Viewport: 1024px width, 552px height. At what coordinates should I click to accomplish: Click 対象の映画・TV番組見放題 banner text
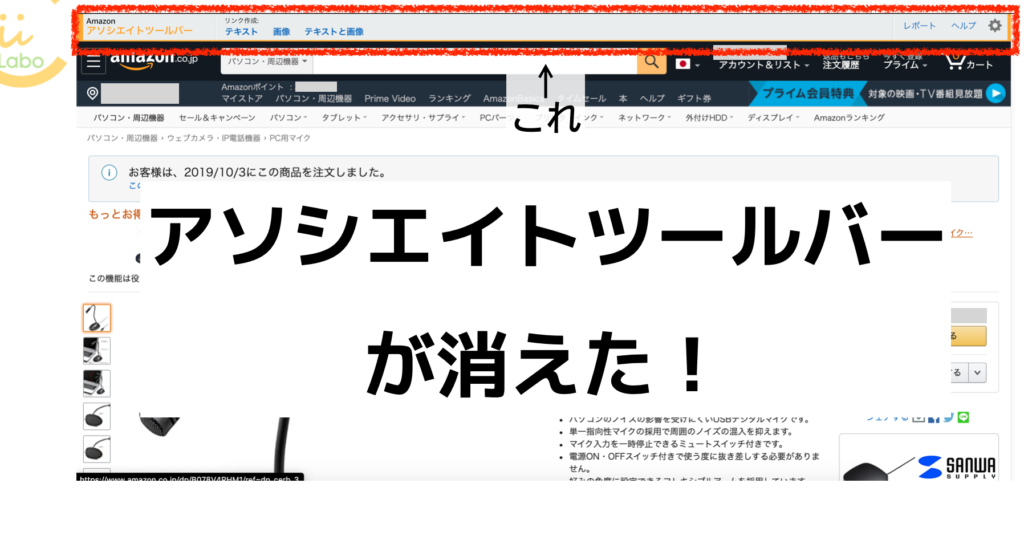point(925,93)
